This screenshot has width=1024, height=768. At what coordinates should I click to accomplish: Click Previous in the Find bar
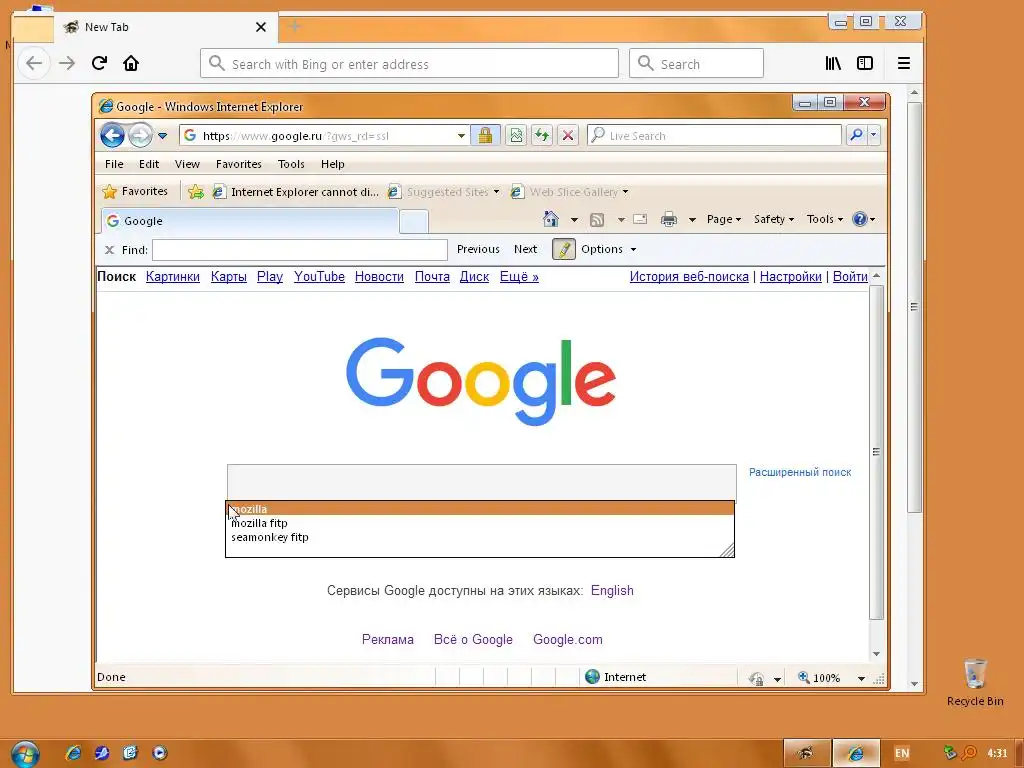pos(478,249)
